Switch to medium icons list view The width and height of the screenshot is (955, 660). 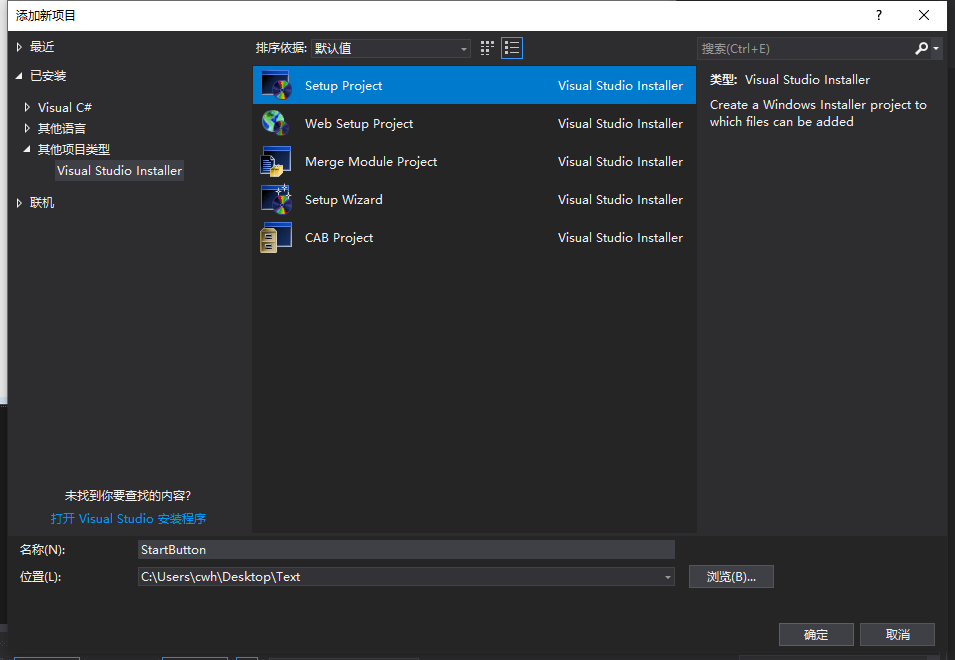pos(512,48)
